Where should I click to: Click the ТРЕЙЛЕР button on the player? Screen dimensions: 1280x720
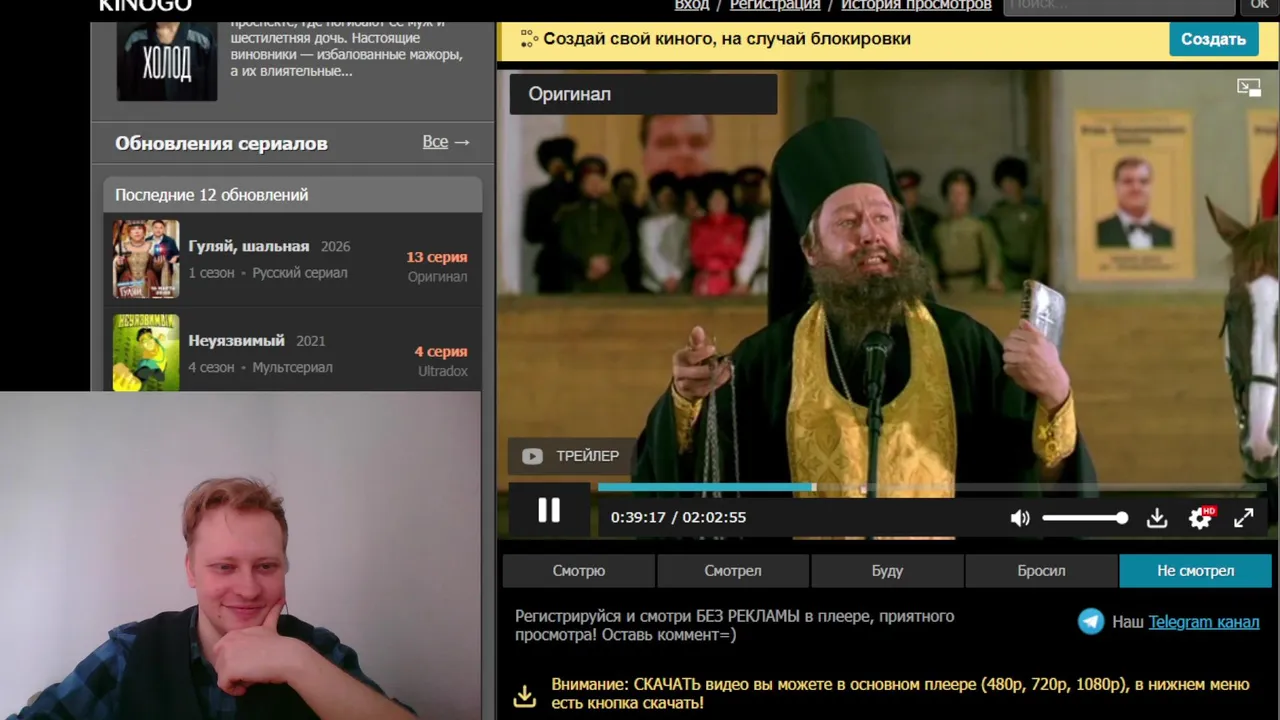(x=570, y=456)
